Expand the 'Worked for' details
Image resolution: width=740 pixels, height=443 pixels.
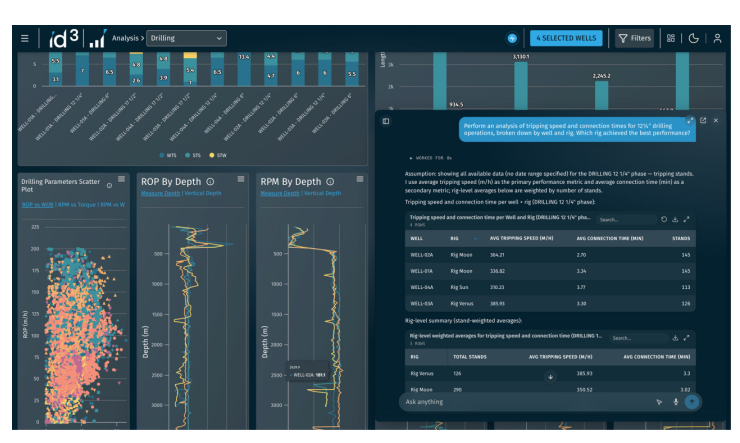pyautogui.click(x=431, y=158)
